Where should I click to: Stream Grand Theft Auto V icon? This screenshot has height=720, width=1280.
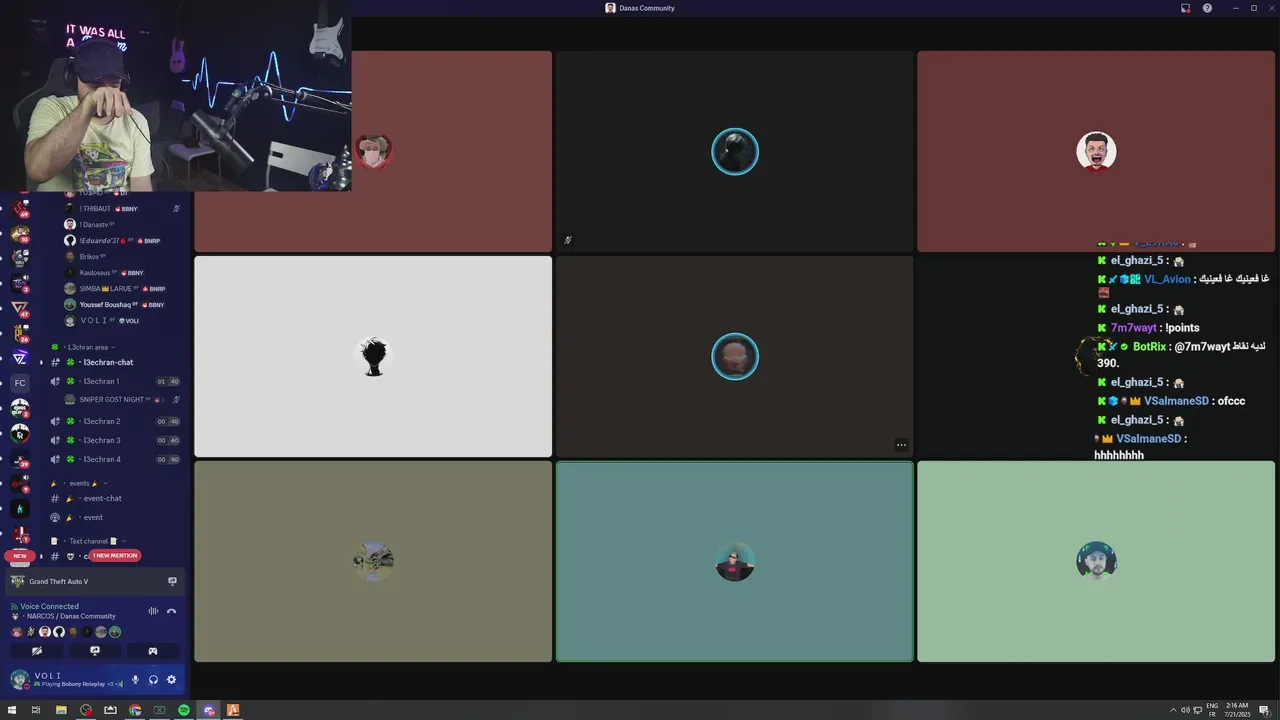(172, 581)
